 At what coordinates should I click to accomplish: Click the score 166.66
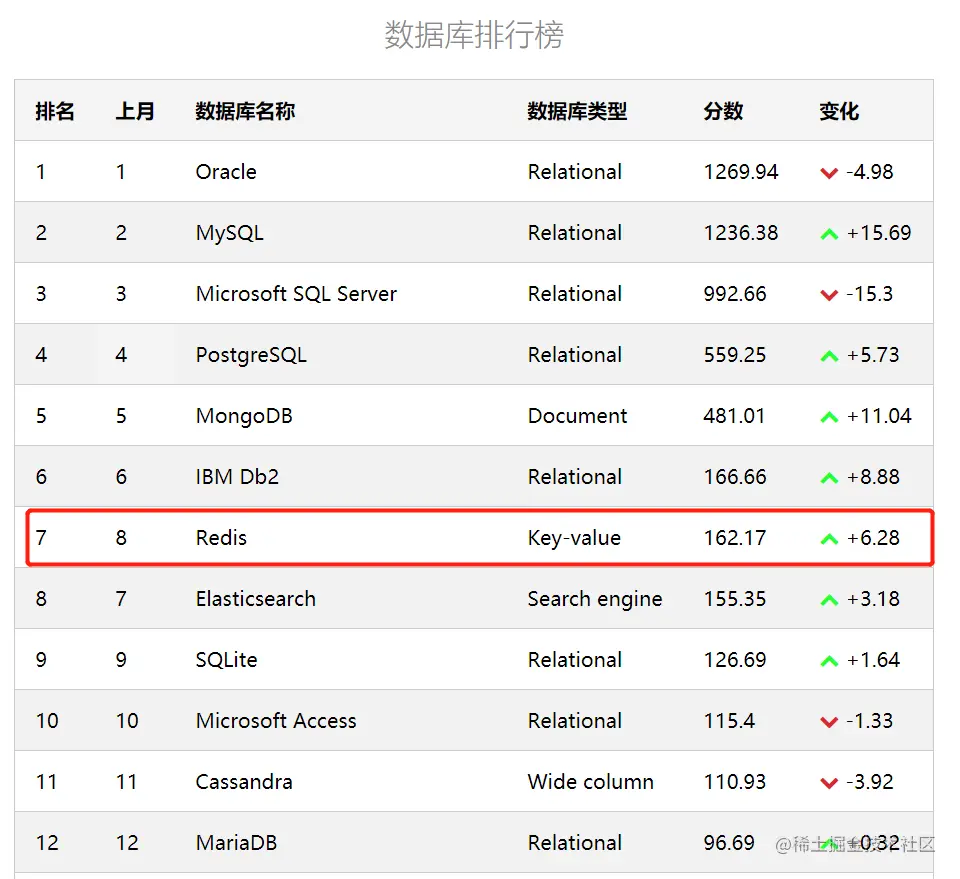coord(735,477)
